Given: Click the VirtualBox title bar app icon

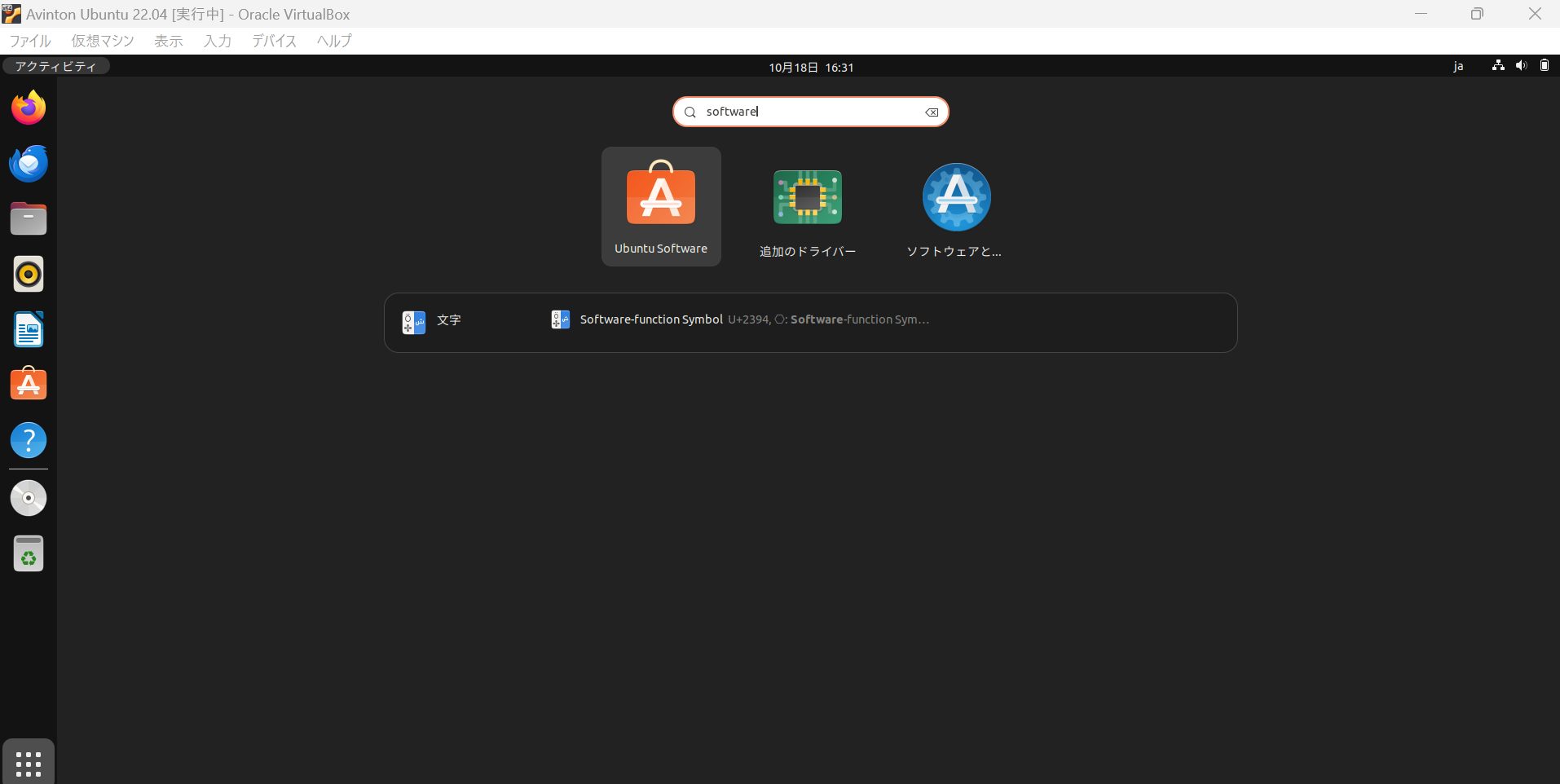Looking at the screenshot, I should pos(11,14).
